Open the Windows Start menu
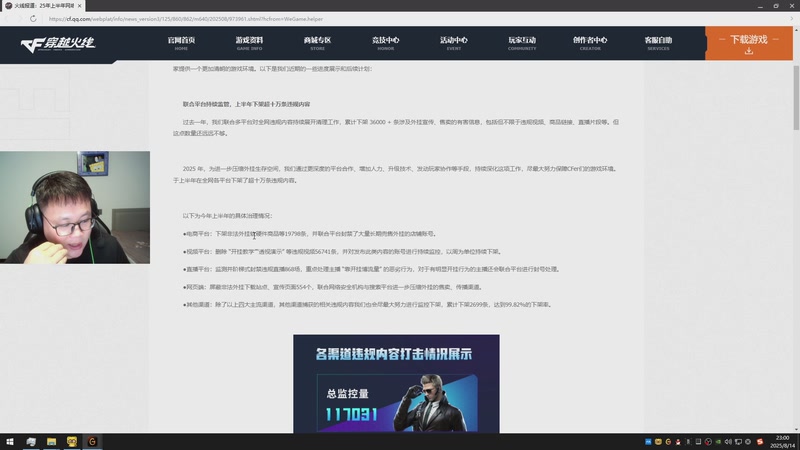The height and width of the screenshot is (450, 800). [x=10, y=441]
